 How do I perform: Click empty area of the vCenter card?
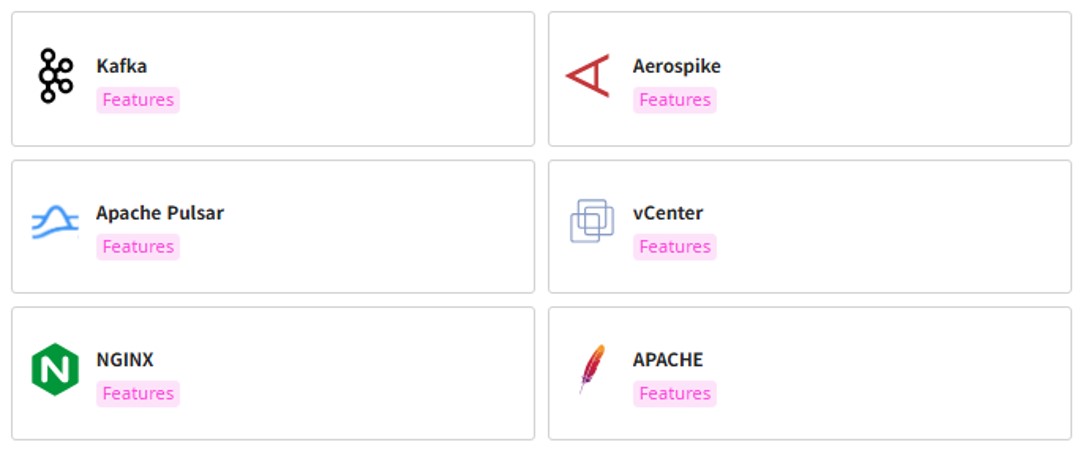(895, 226)
